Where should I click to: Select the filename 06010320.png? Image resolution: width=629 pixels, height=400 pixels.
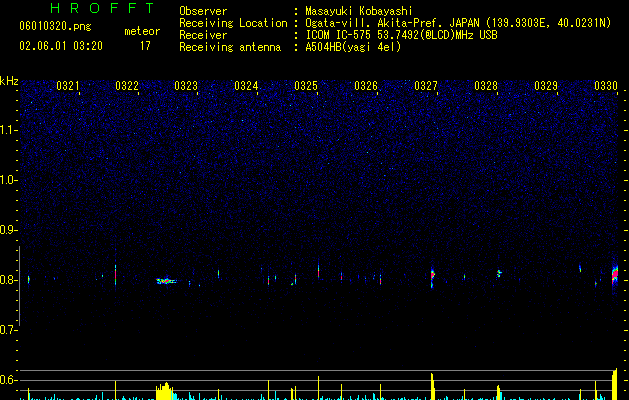click(55, 26)
